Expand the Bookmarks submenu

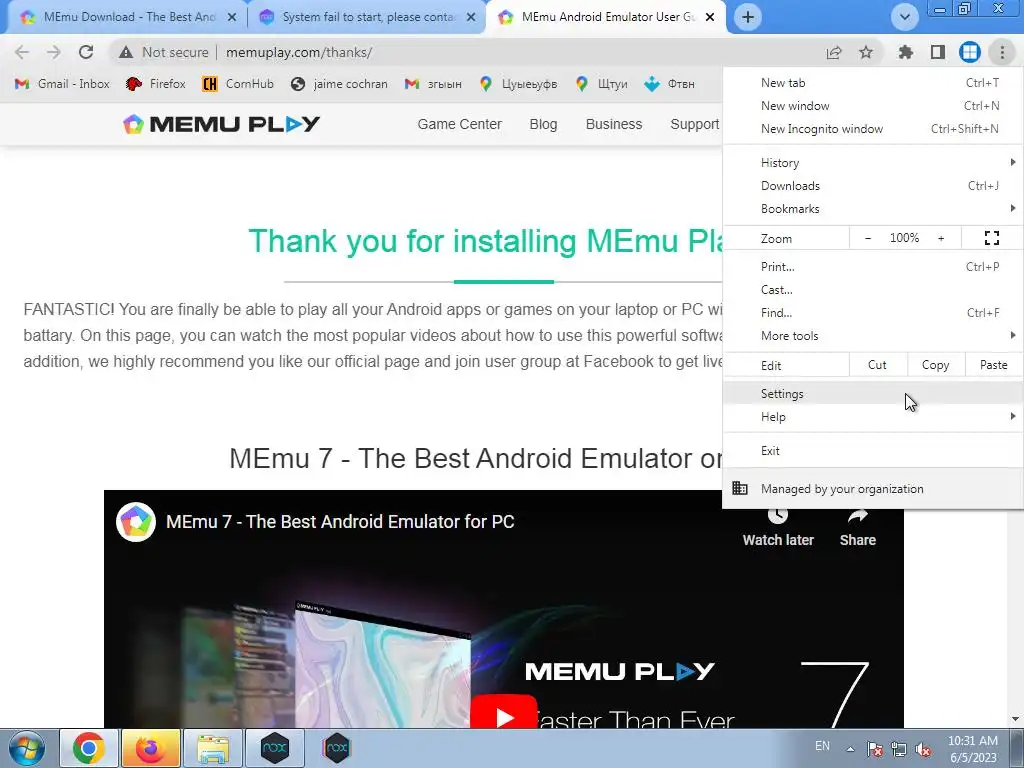point(873,208)
